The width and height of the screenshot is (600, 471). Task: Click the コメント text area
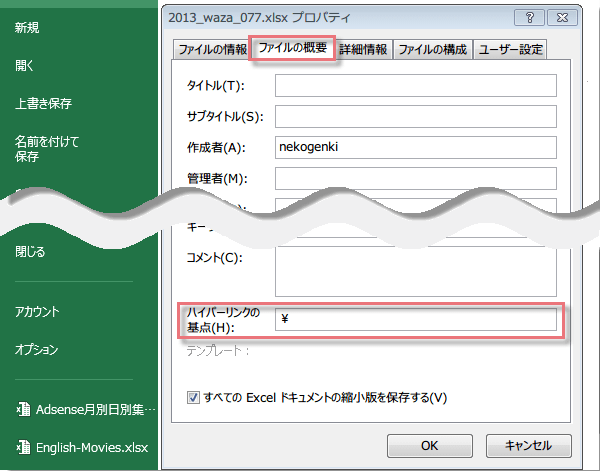416,271
